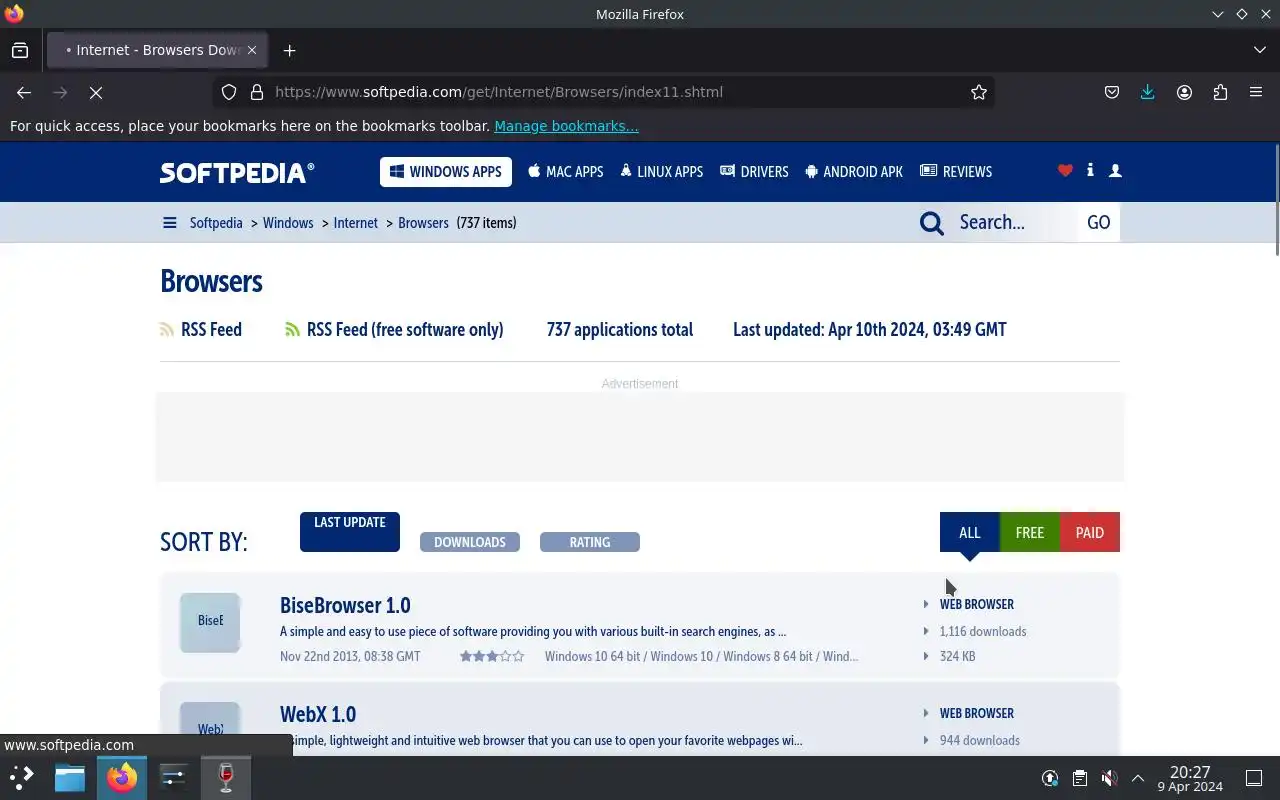Click WEB BROWSER category of BiseBrowser
Image resolution: width=1280 pixels, height=800 pixels.
click(x=977, y=604)
